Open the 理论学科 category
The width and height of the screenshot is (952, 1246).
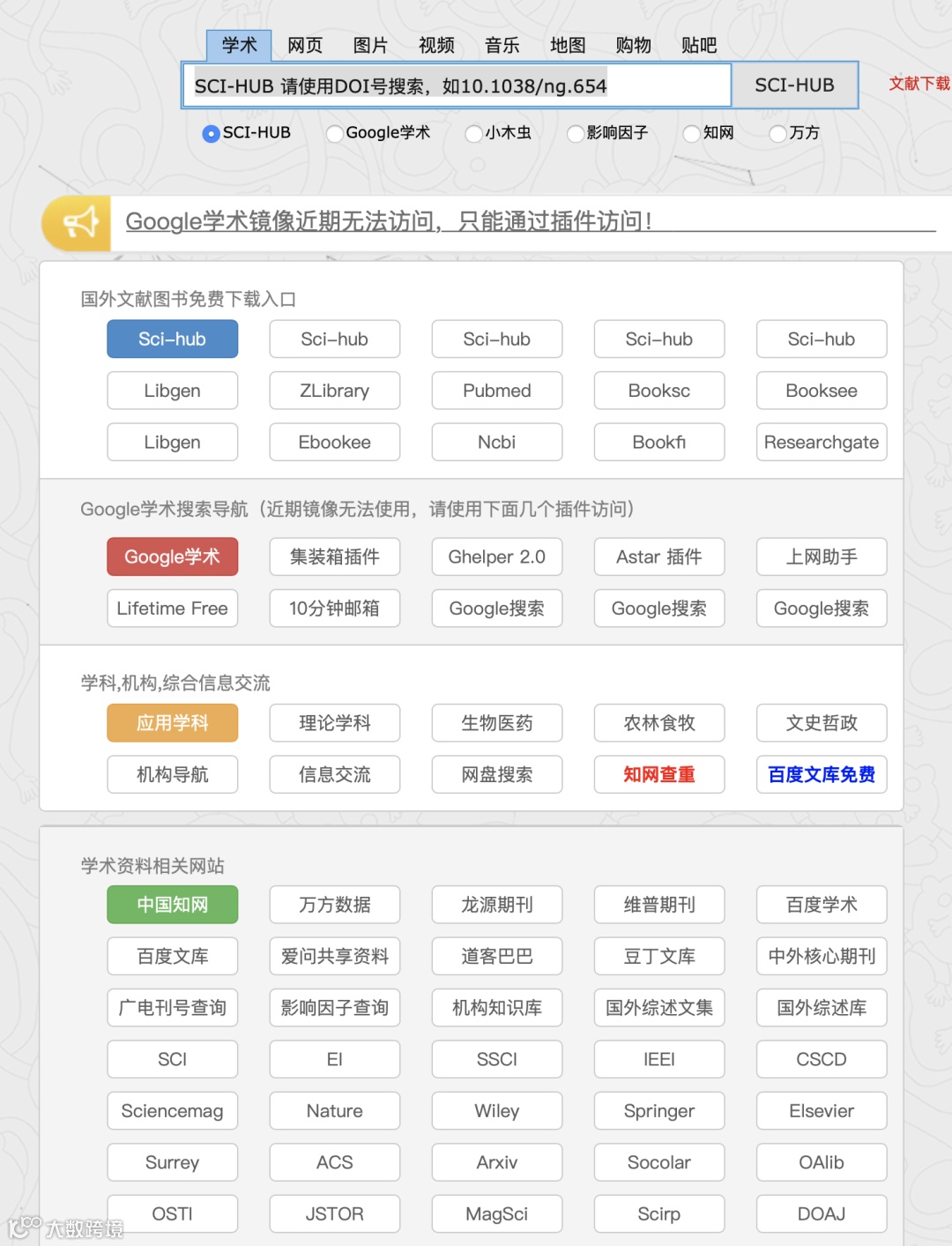pos(335,723)
